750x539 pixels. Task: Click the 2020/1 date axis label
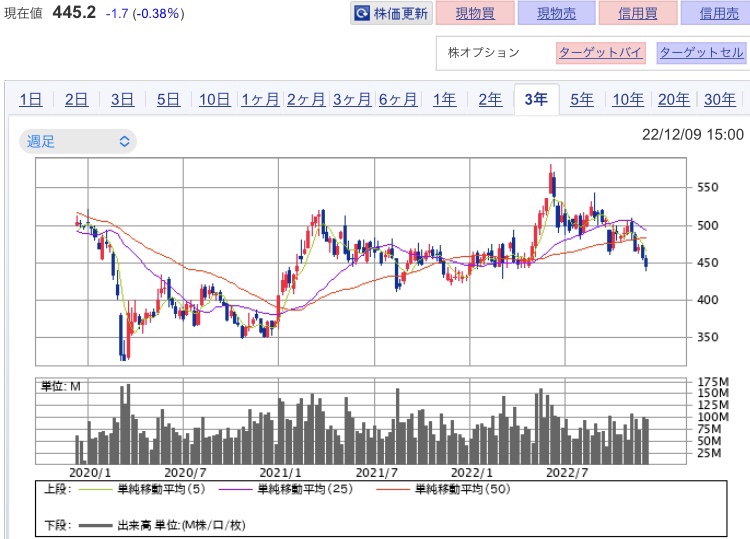click(90, 473)
